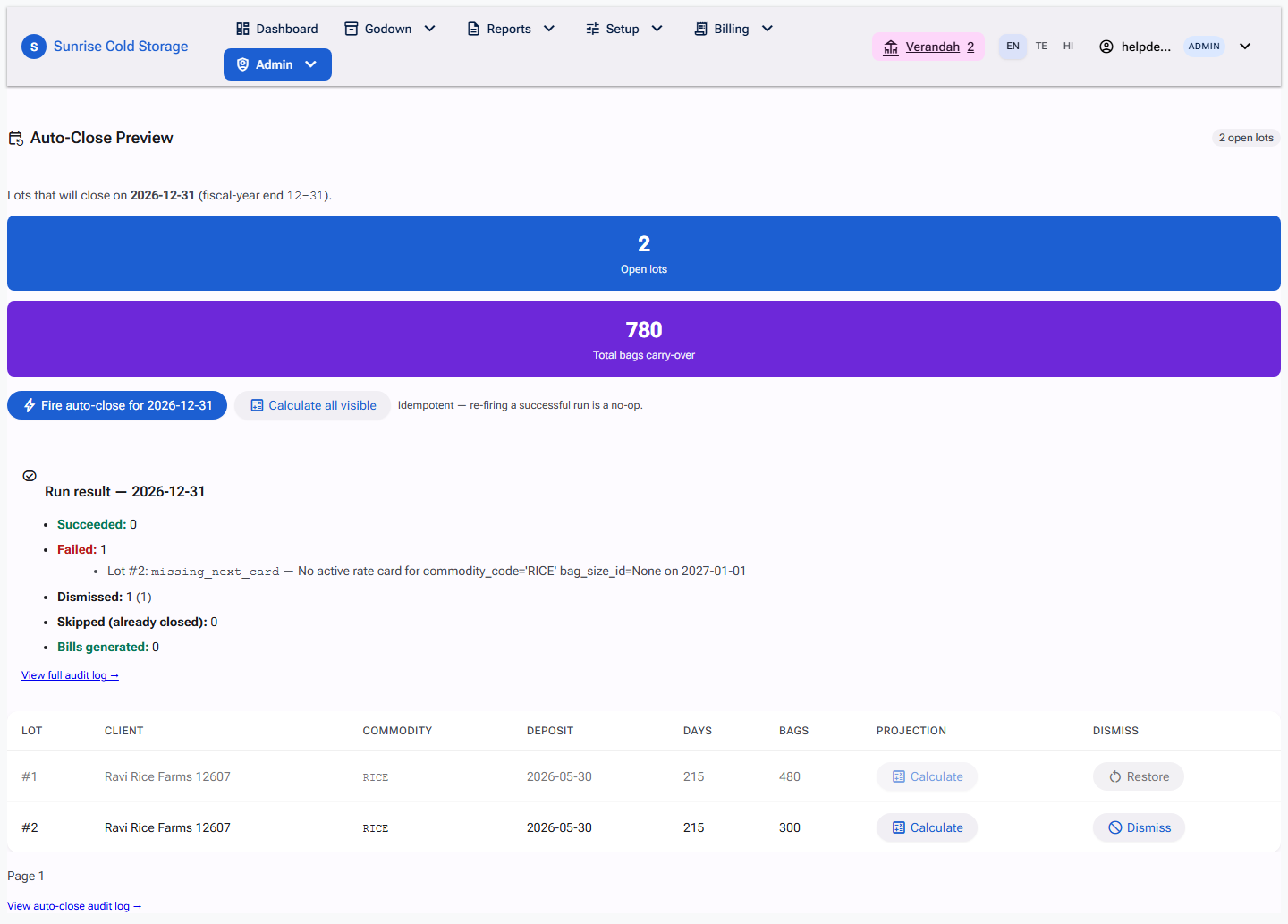Viewport: 1288px width, 924px height.
Task: Open View full audit log link
Action: (70, 675)
